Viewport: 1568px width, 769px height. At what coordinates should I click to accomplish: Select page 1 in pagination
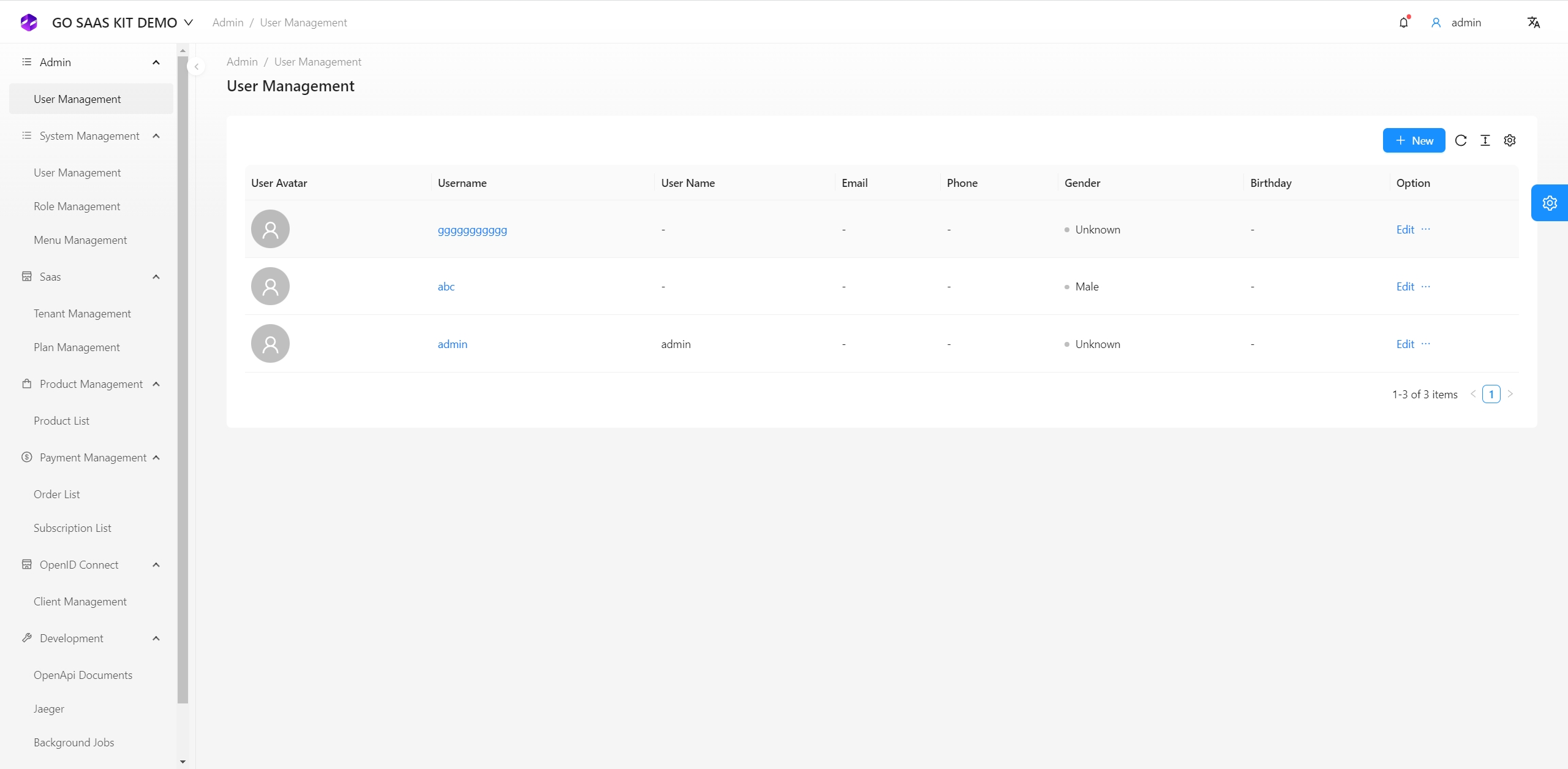coord(1491,394)
